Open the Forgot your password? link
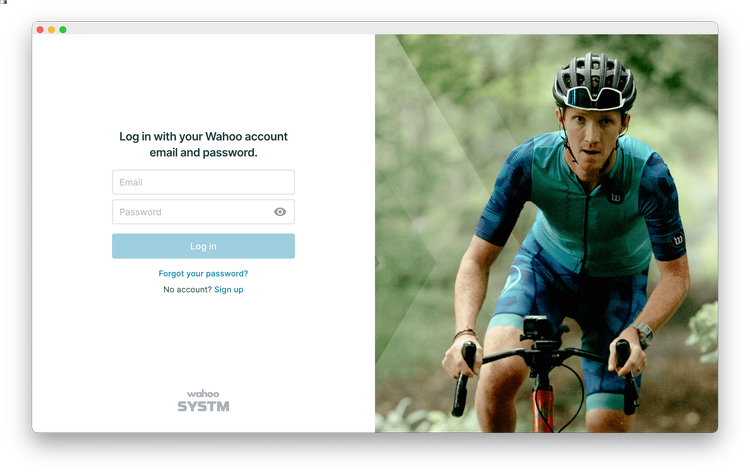The image size is (750, 475). [x=203, y=274]
